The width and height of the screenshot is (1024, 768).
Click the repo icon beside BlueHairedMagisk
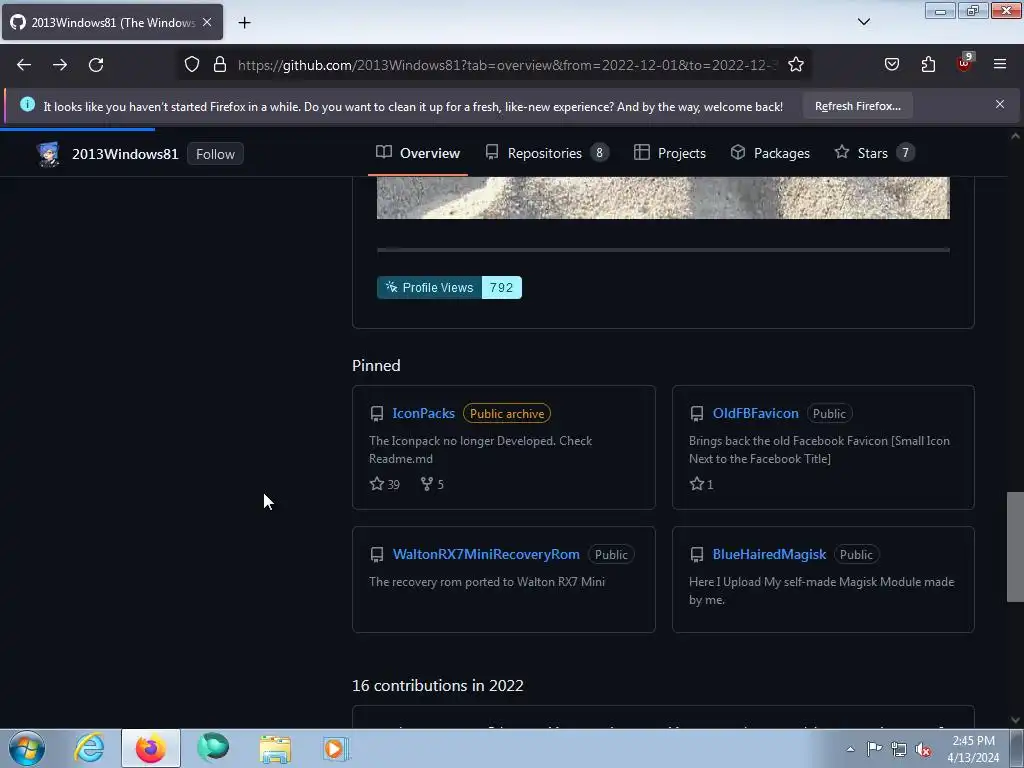697,554
